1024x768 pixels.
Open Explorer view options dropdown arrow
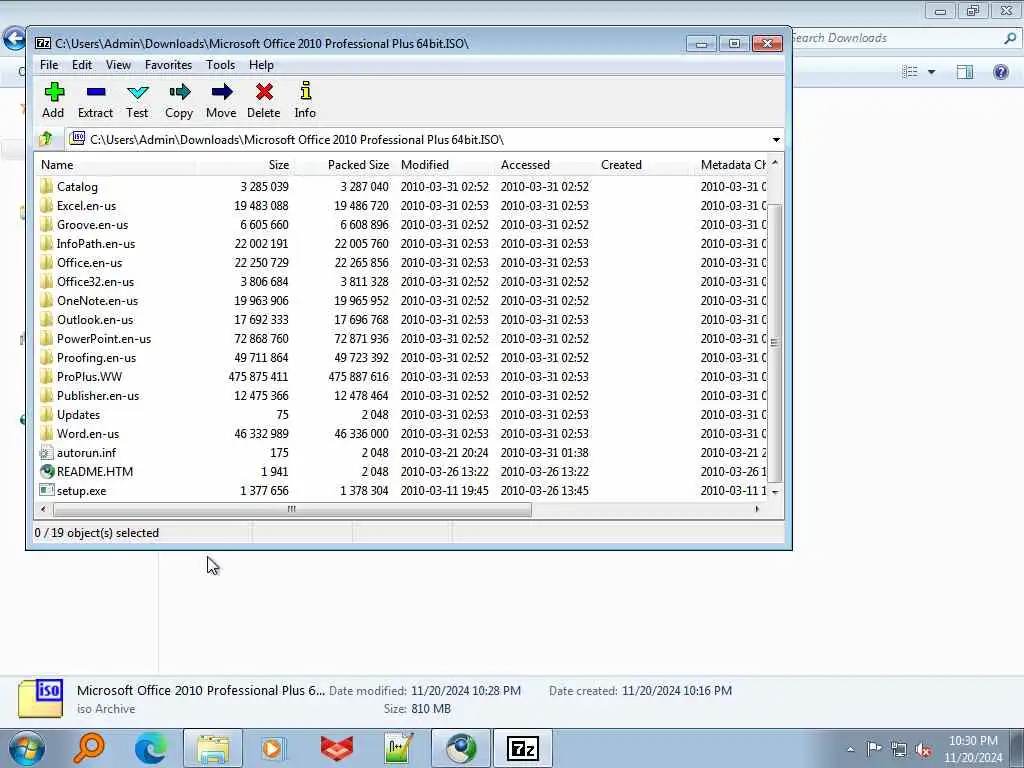click(931, 72)
